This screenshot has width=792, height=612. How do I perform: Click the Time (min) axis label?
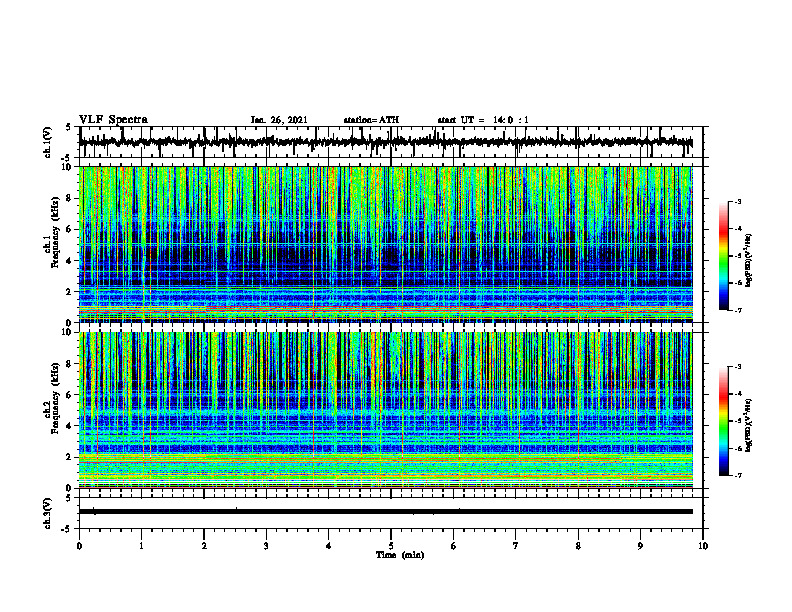pyautogui.click(x=400, y=555)
